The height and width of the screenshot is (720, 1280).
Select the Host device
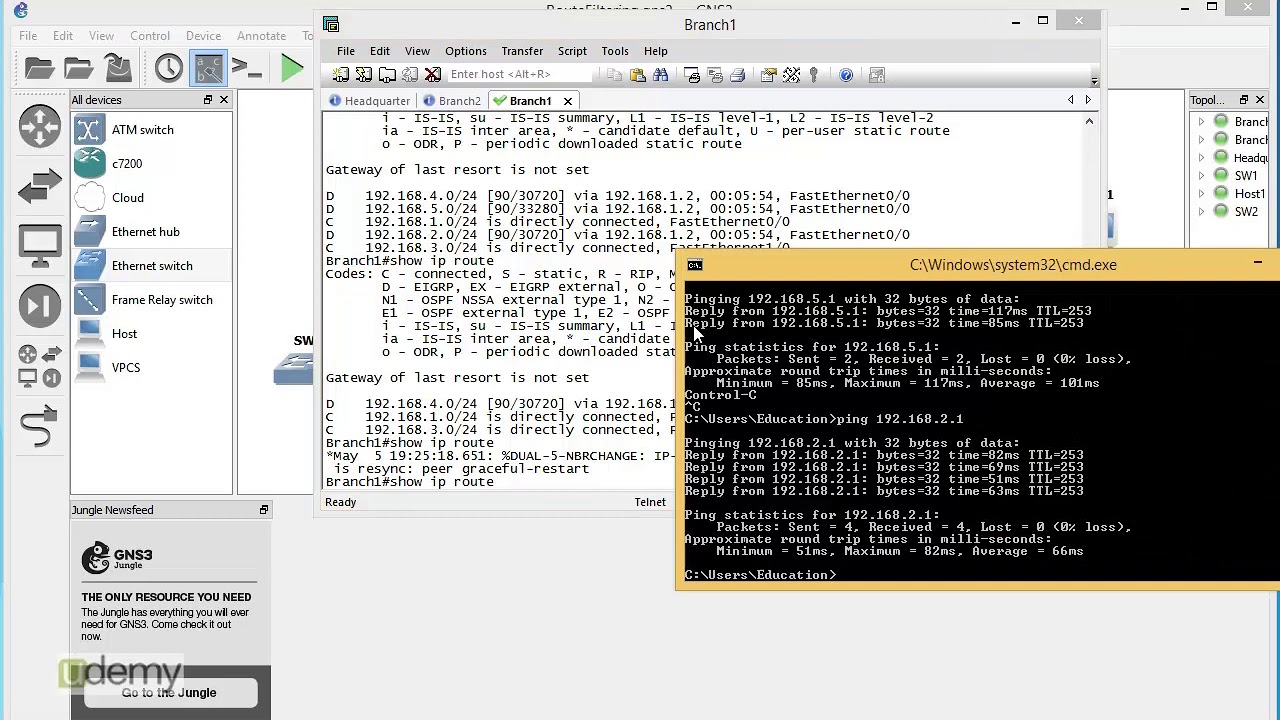coord(152,334)
